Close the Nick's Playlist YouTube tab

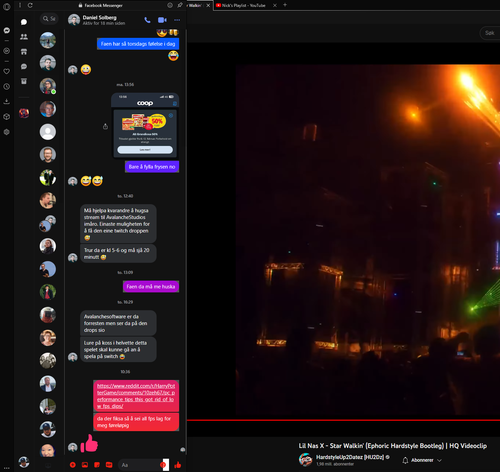coord(275,5)
